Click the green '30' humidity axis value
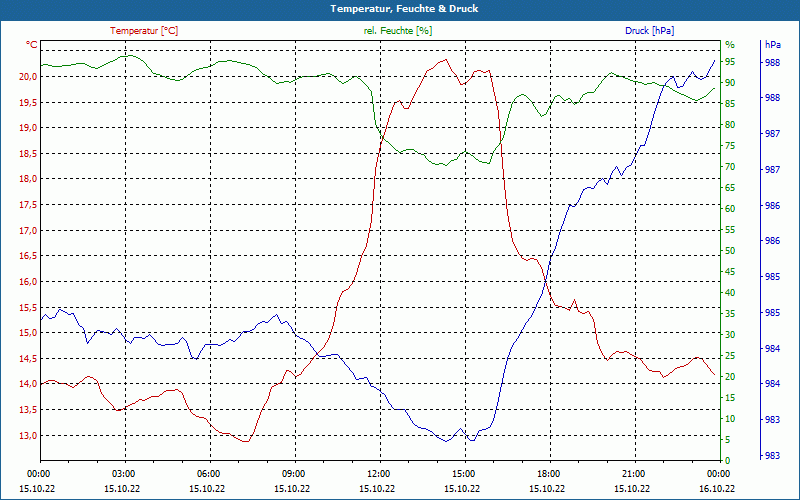The image size is (800, 500). pos(730,335)
